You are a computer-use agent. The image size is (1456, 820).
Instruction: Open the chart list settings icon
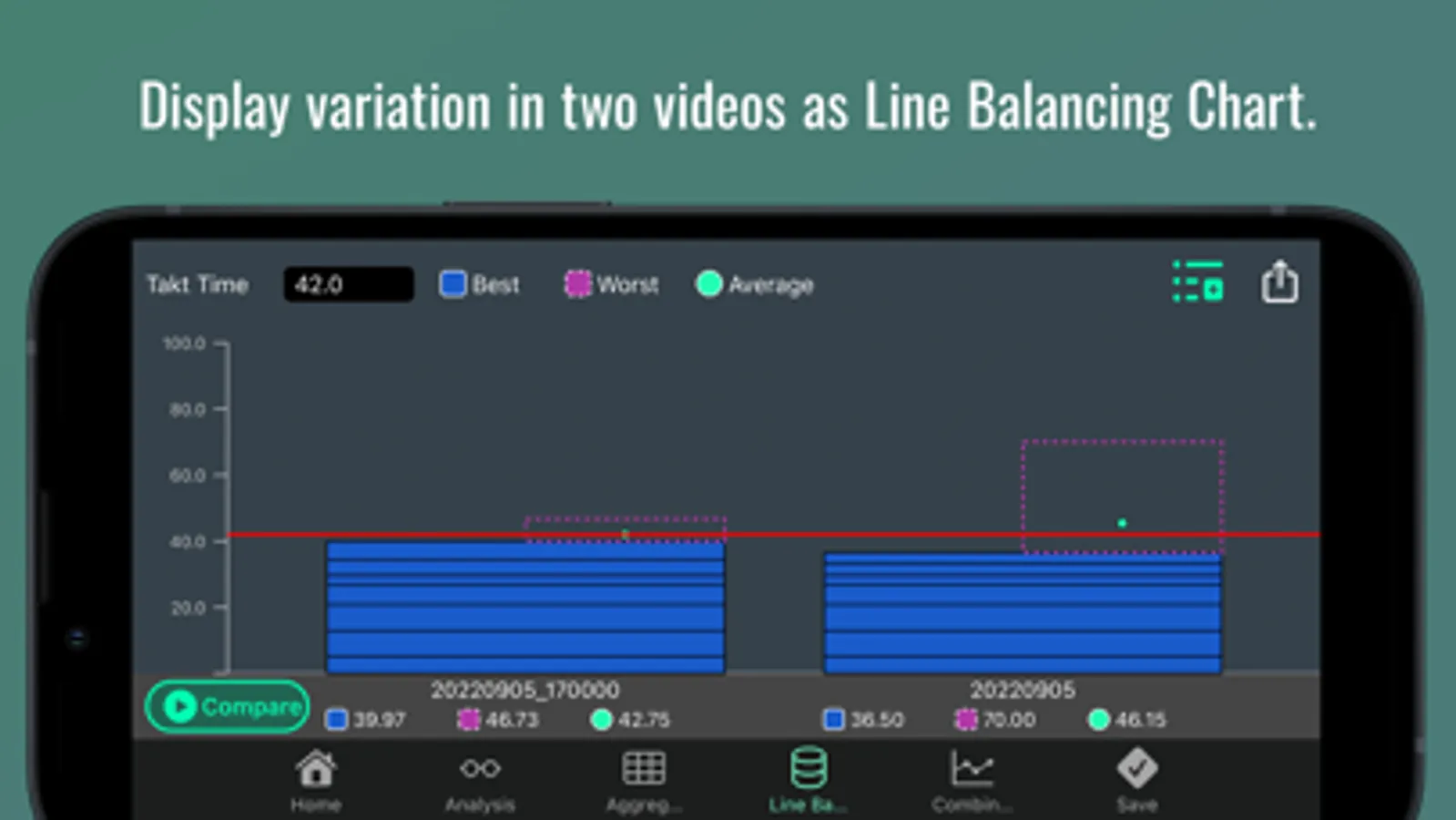(x=1197, y=281)
